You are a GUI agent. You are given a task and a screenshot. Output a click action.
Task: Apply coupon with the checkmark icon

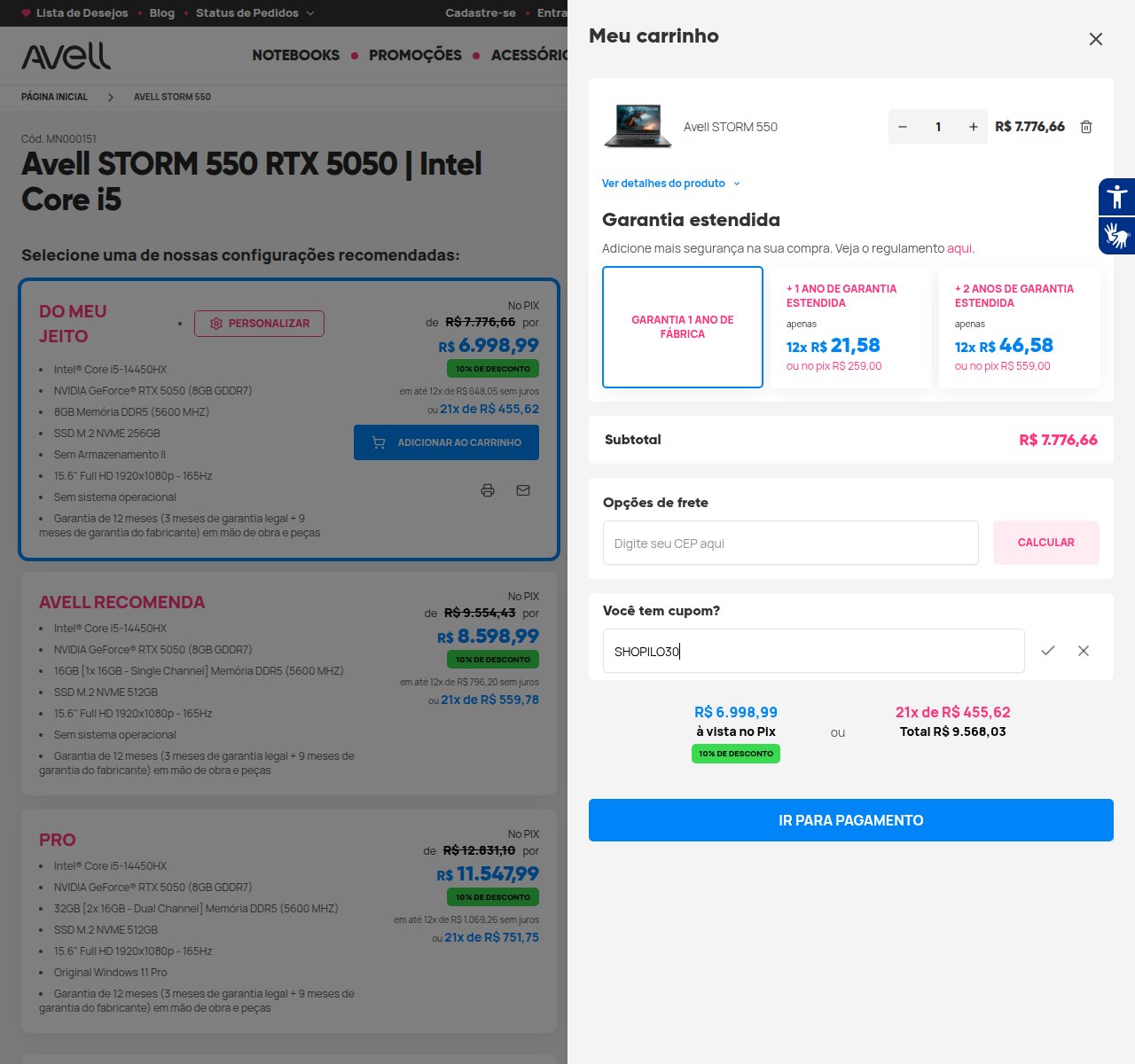click(x=1048, y=651)
